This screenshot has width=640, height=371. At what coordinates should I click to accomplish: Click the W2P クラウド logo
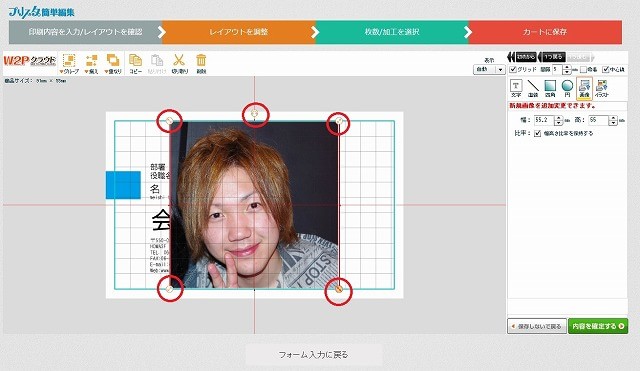[x=30, y=61]
